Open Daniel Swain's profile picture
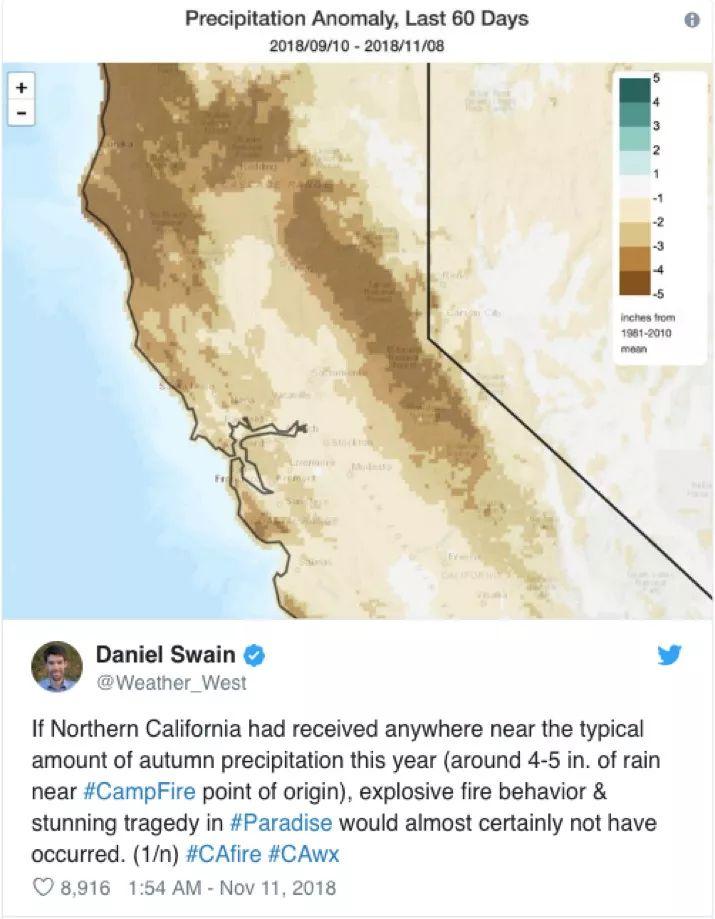This screenshot has height=919, width=715. point(57,667)
